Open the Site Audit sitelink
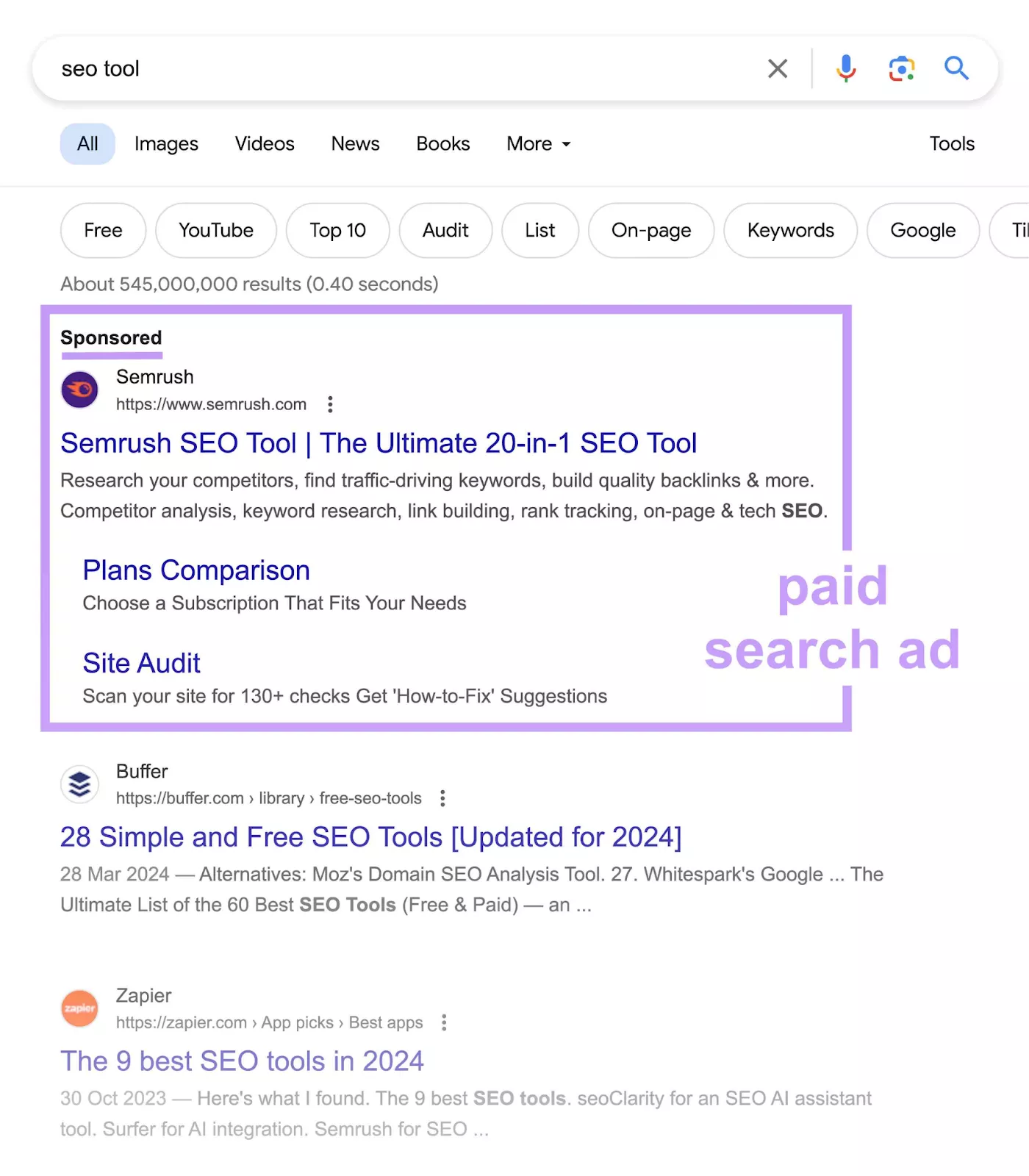This screenshot has height=1176, width=1029. coord(141,663)
